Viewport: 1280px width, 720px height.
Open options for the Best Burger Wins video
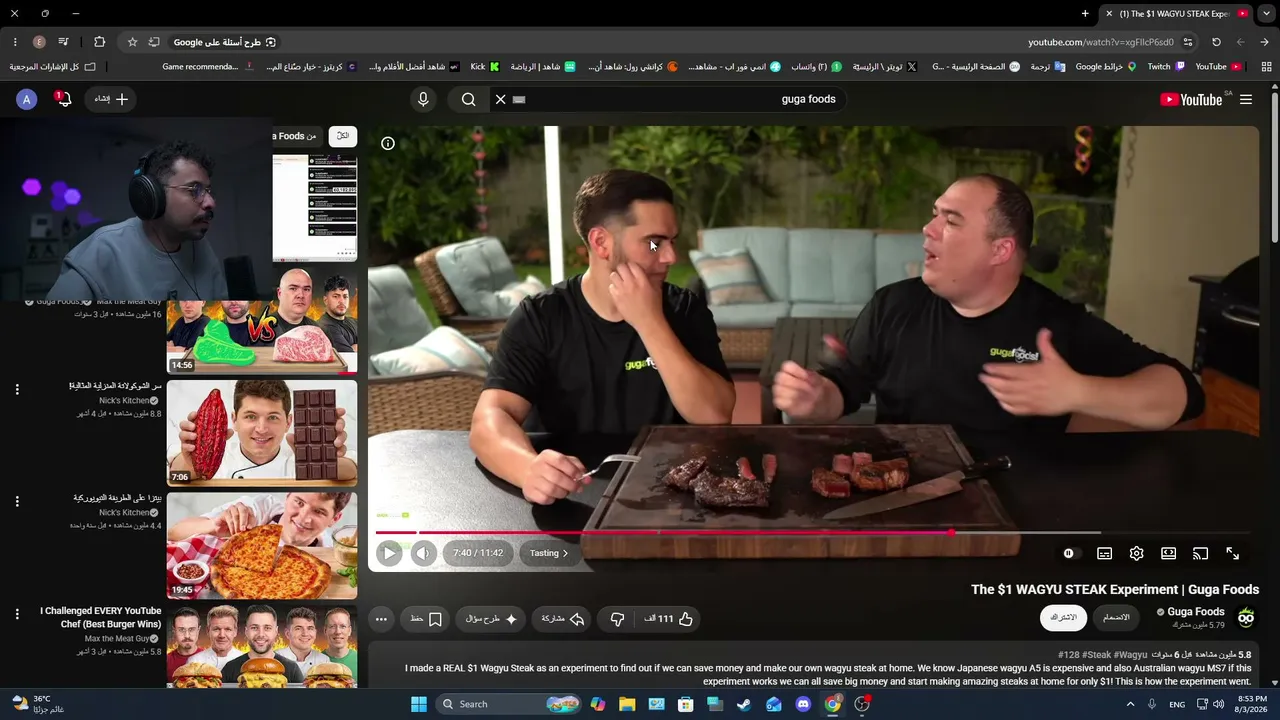(17, 614)
